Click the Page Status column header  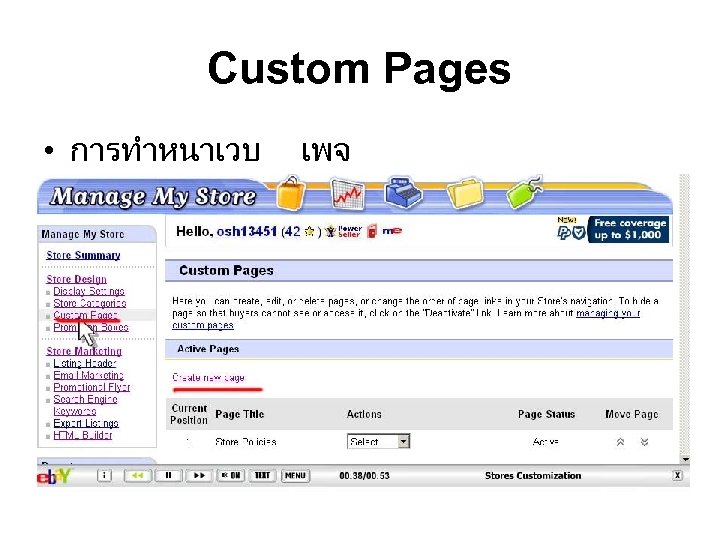click(546, 414)
